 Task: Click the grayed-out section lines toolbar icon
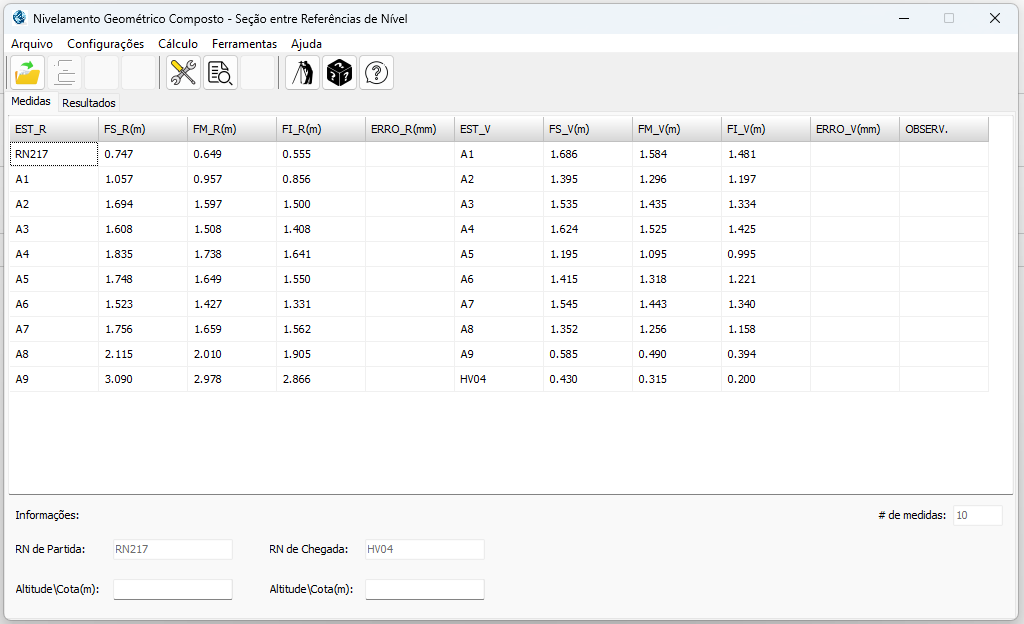[65, 72]
